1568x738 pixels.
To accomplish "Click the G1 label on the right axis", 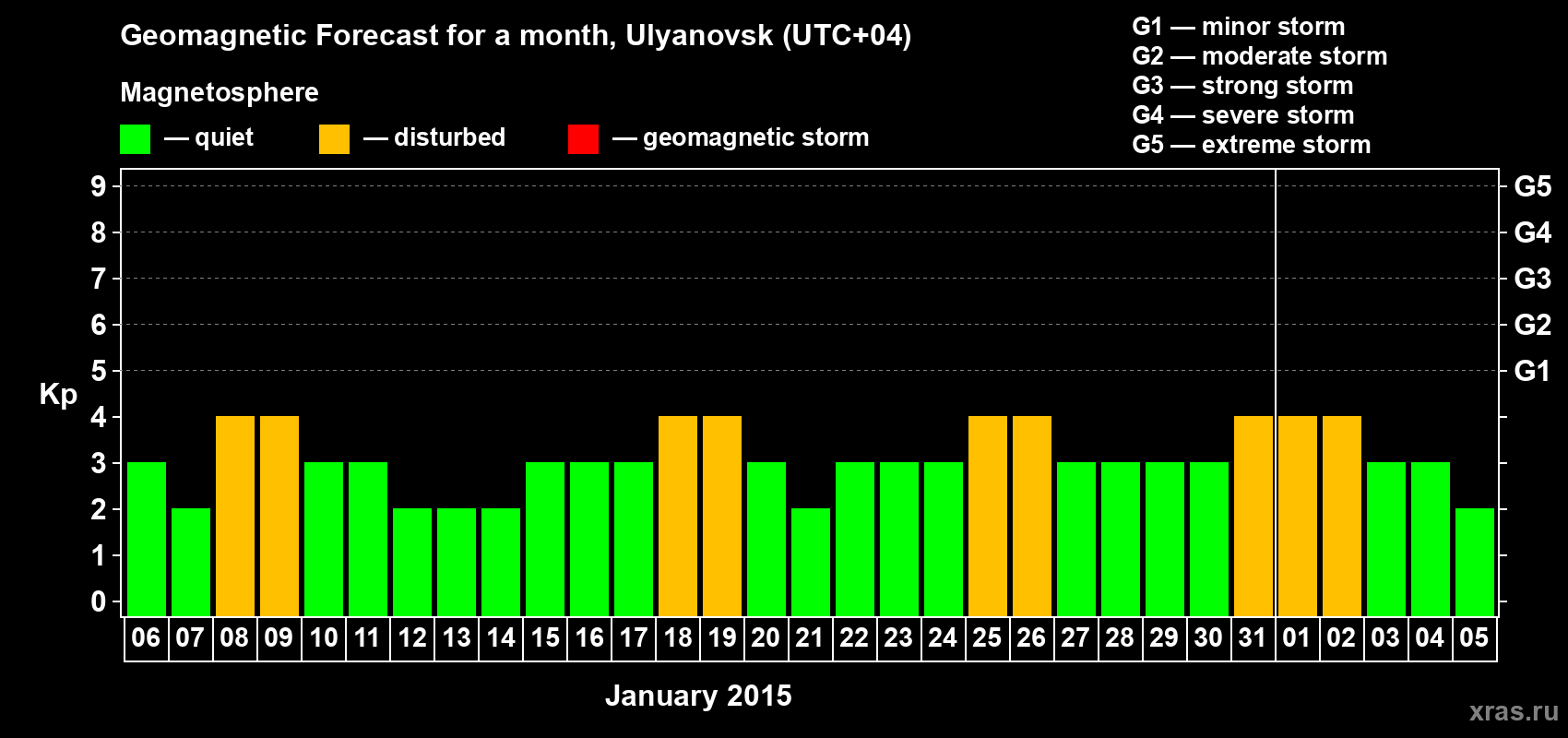I will pyautogui.click(x=1533, y=371).
